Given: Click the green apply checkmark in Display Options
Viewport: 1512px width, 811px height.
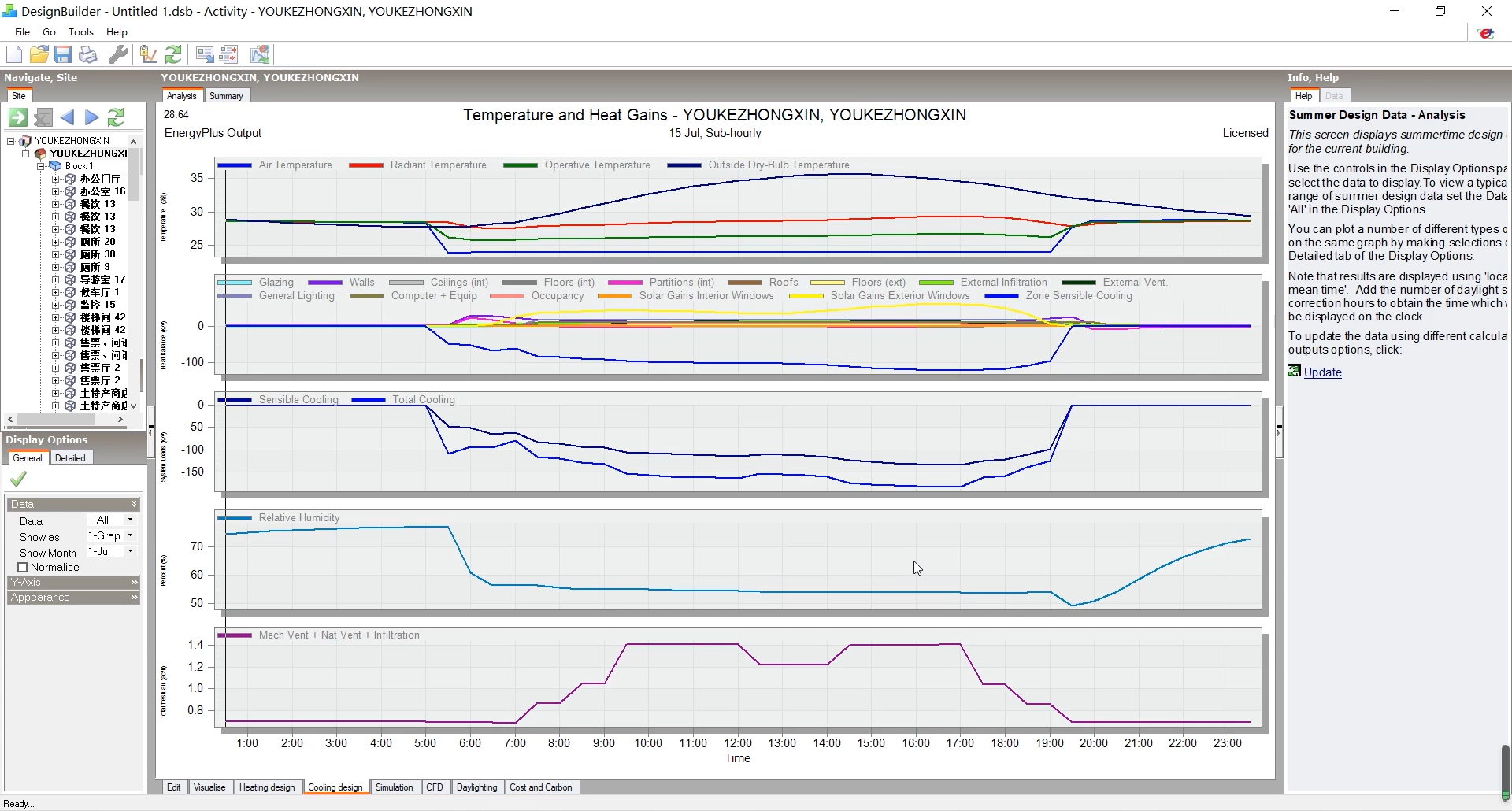Looking at the screenshot, I should coord(18,479).
